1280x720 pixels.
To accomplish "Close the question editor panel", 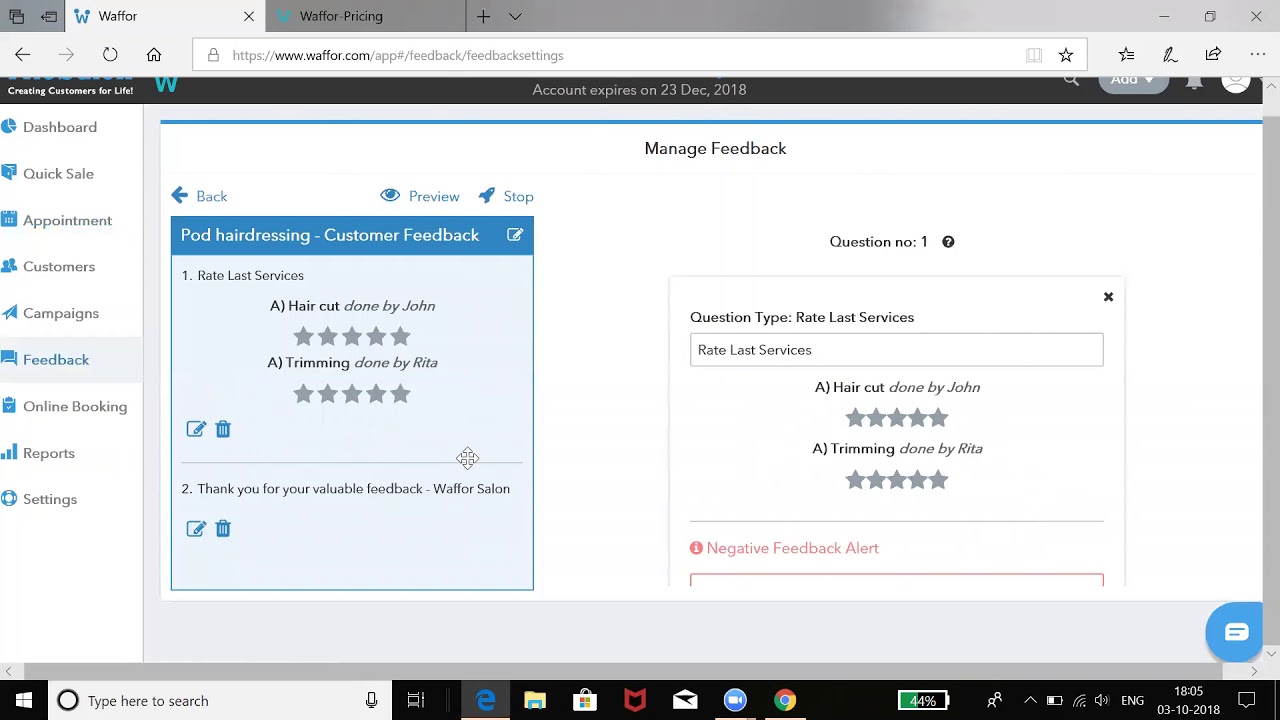I will point(1108,297).
